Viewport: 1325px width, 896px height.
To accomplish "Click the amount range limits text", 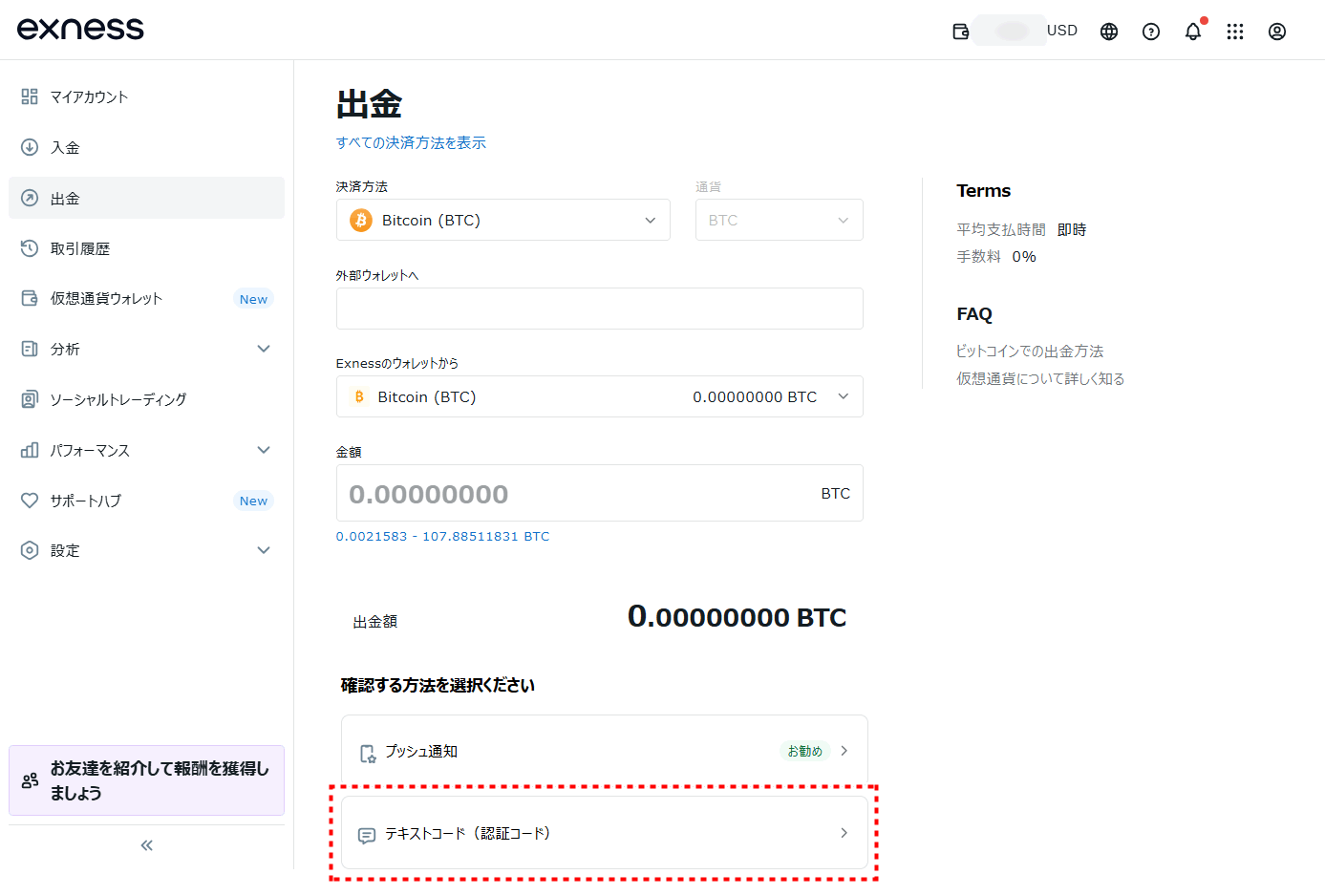I will tap(442, 537).
